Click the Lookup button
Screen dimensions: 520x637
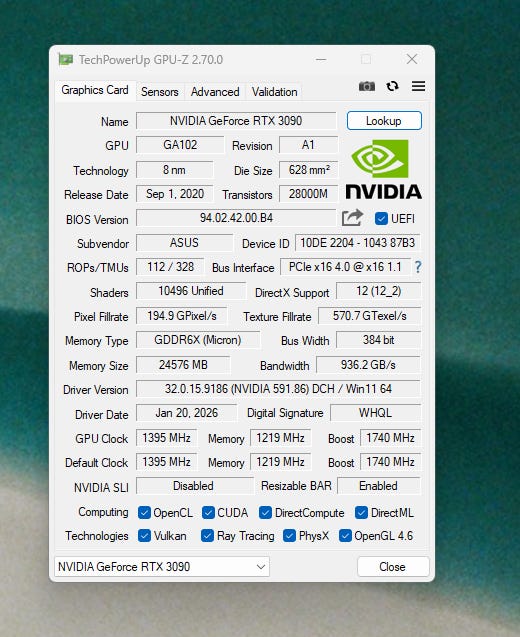(x=384, y=121)
